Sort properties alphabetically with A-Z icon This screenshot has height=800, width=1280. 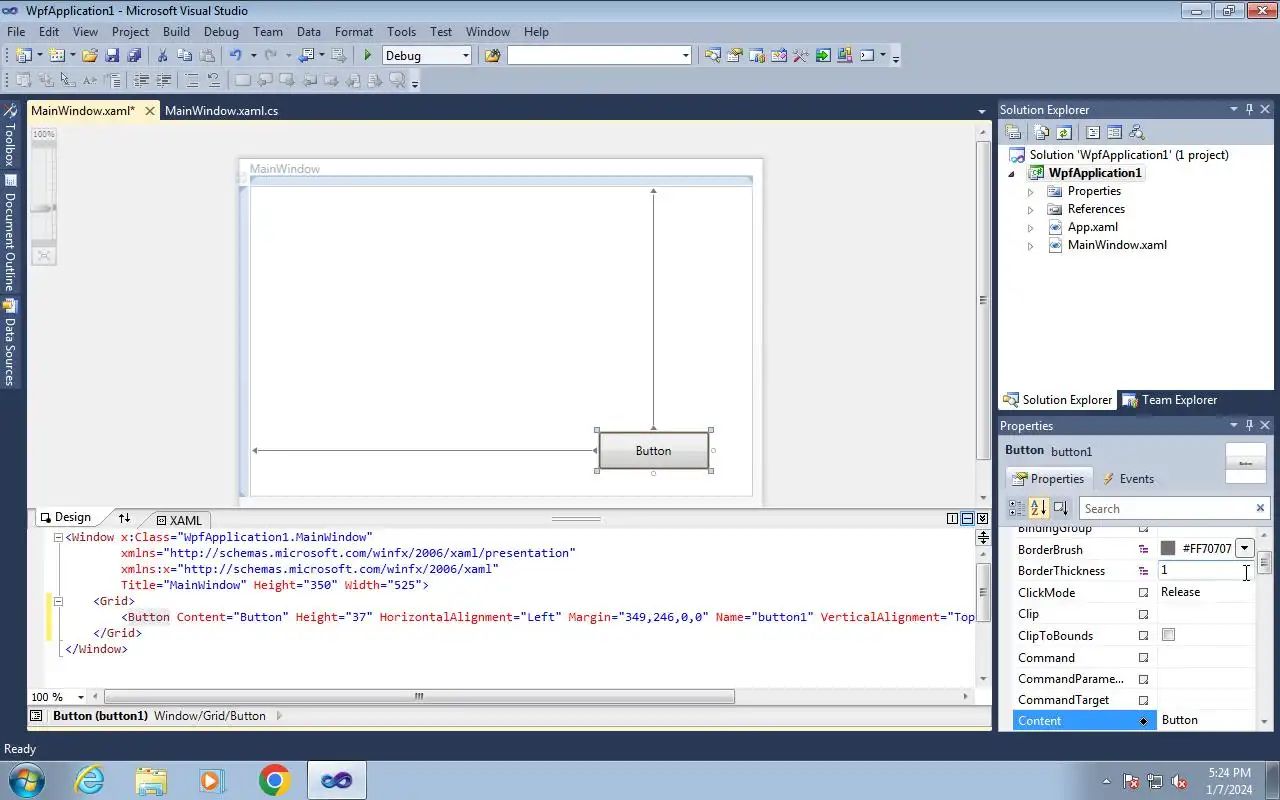1038,508
